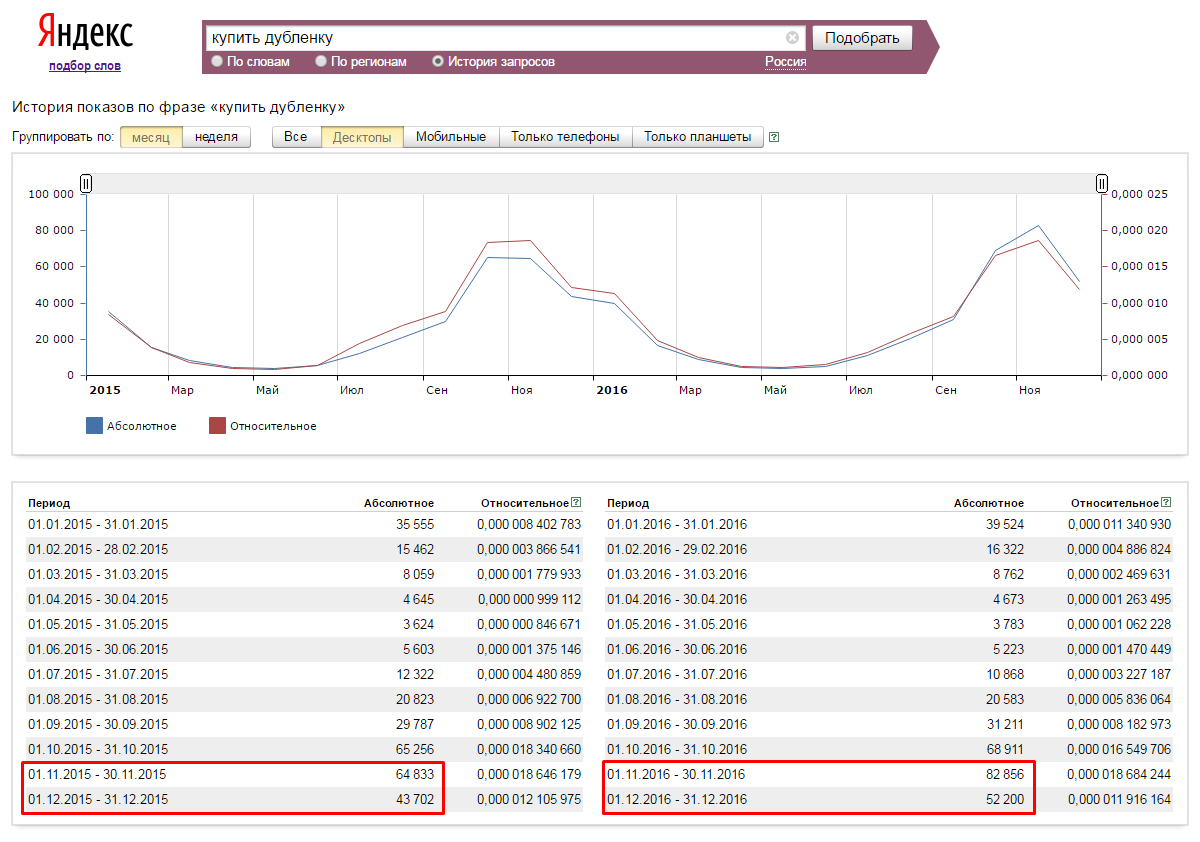
Task: Switch to the Только телефоны tab
Action: (565, 137)
